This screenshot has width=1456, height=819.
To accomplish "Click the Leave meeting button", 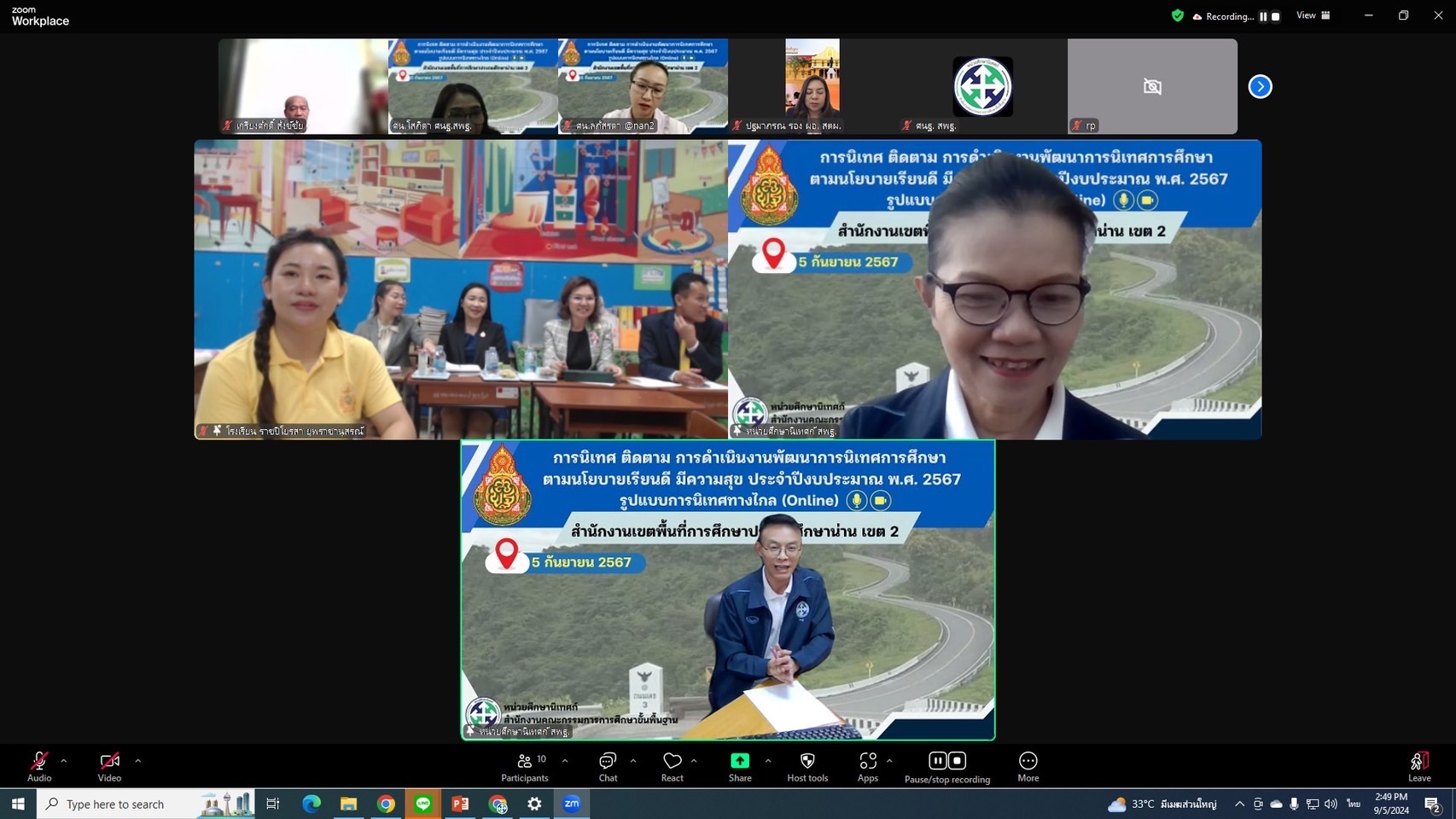I will 1419,766.
